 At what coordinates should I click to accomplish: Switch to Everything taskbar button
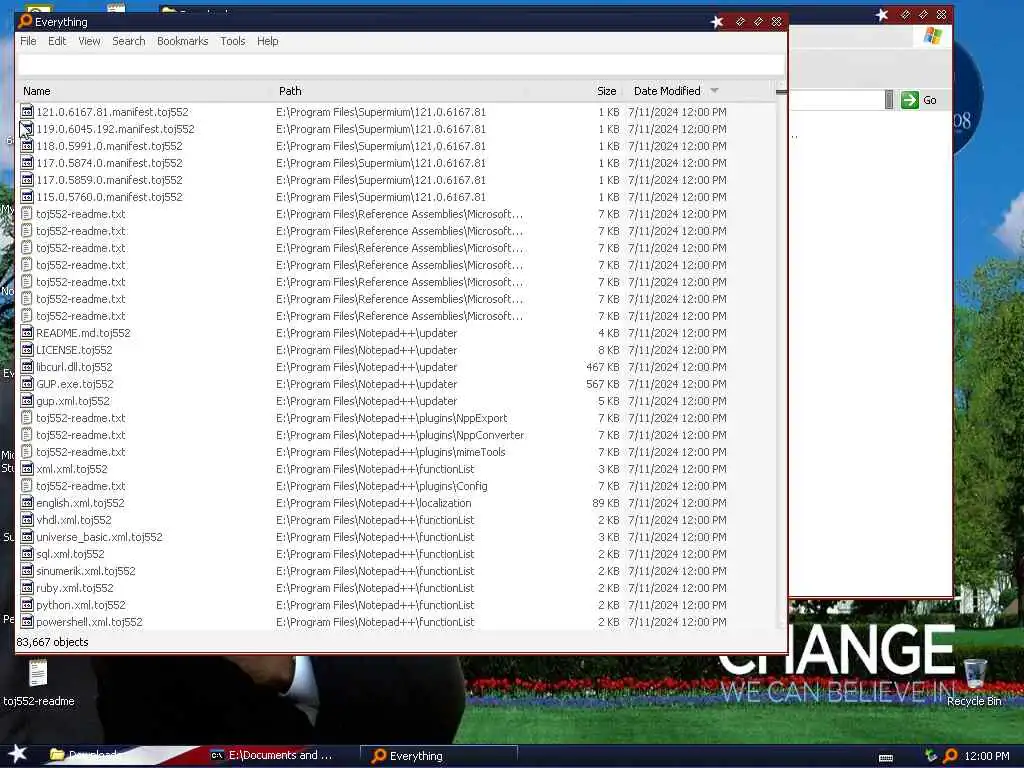tap(438, 756)
